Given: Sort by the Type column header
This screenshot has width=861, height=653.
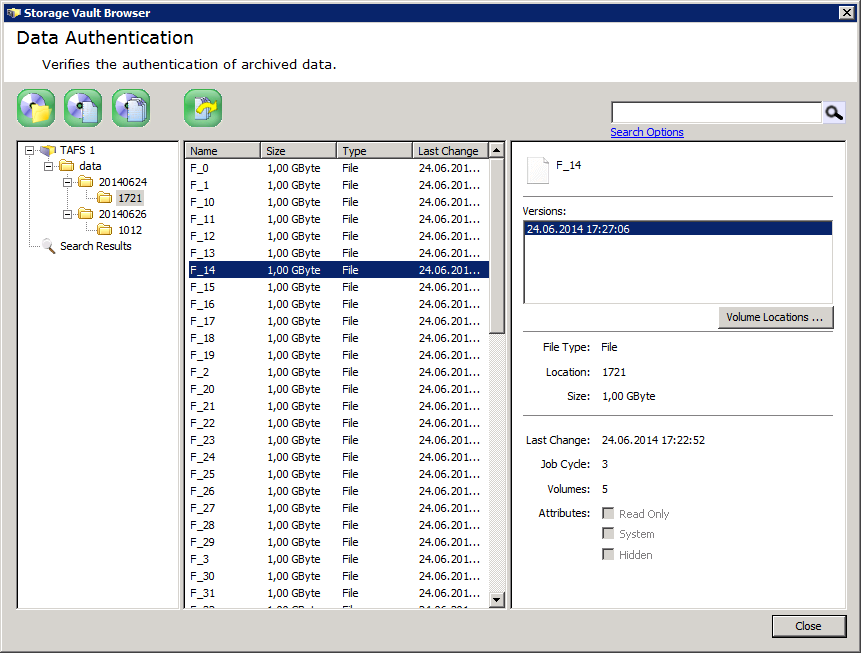Looking at the screenshot, I should point(374,150).
